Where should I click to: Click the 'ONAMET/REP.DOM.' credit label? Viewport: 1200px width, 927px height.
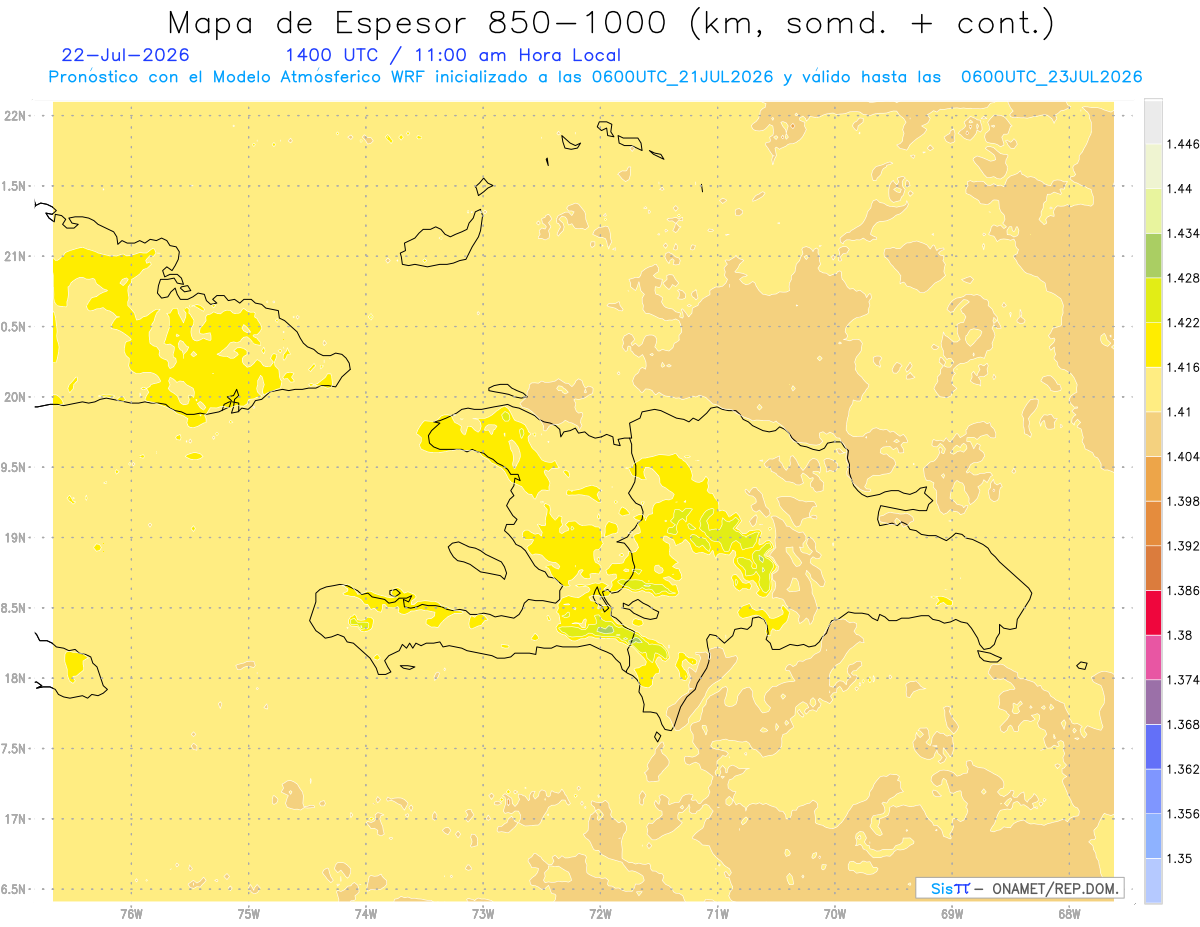pos(1057,888)
